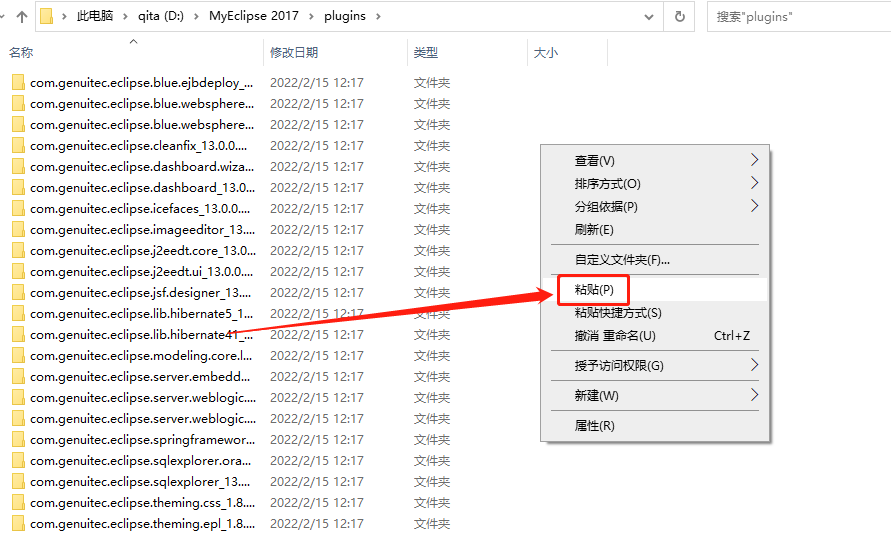Sort by 名称 column header

tap(21, 52)
